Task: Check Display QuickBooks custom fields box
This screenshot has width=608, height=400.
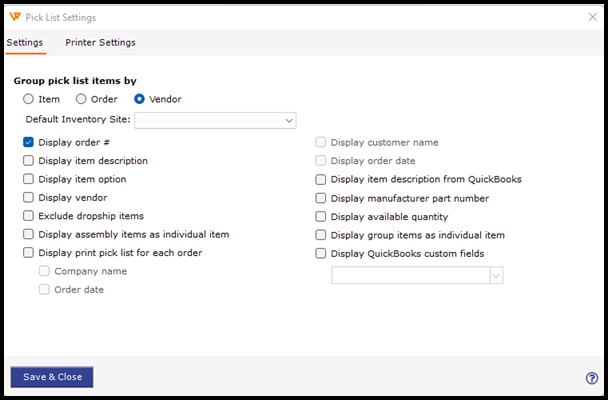Action: [x=321, y=253]
